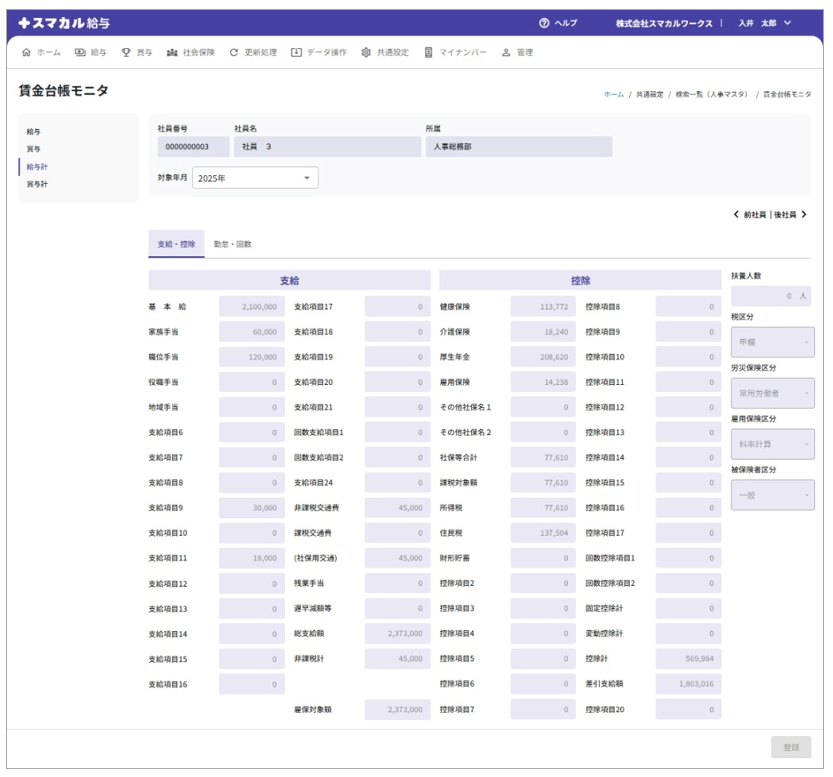Expand the 対象年月 2025年 dropdown
The width and height of the screenshot is (833, 777).
[255, 178]
